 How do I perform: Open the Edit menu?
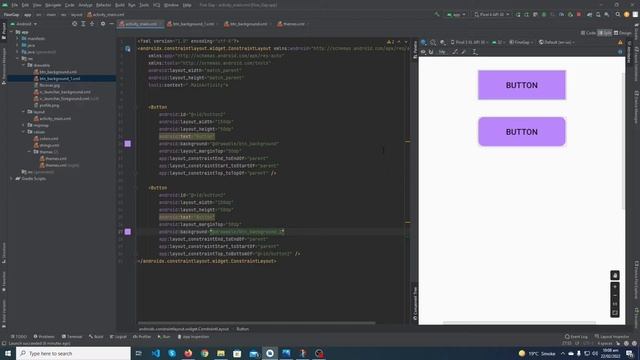(x=25, y=5)
